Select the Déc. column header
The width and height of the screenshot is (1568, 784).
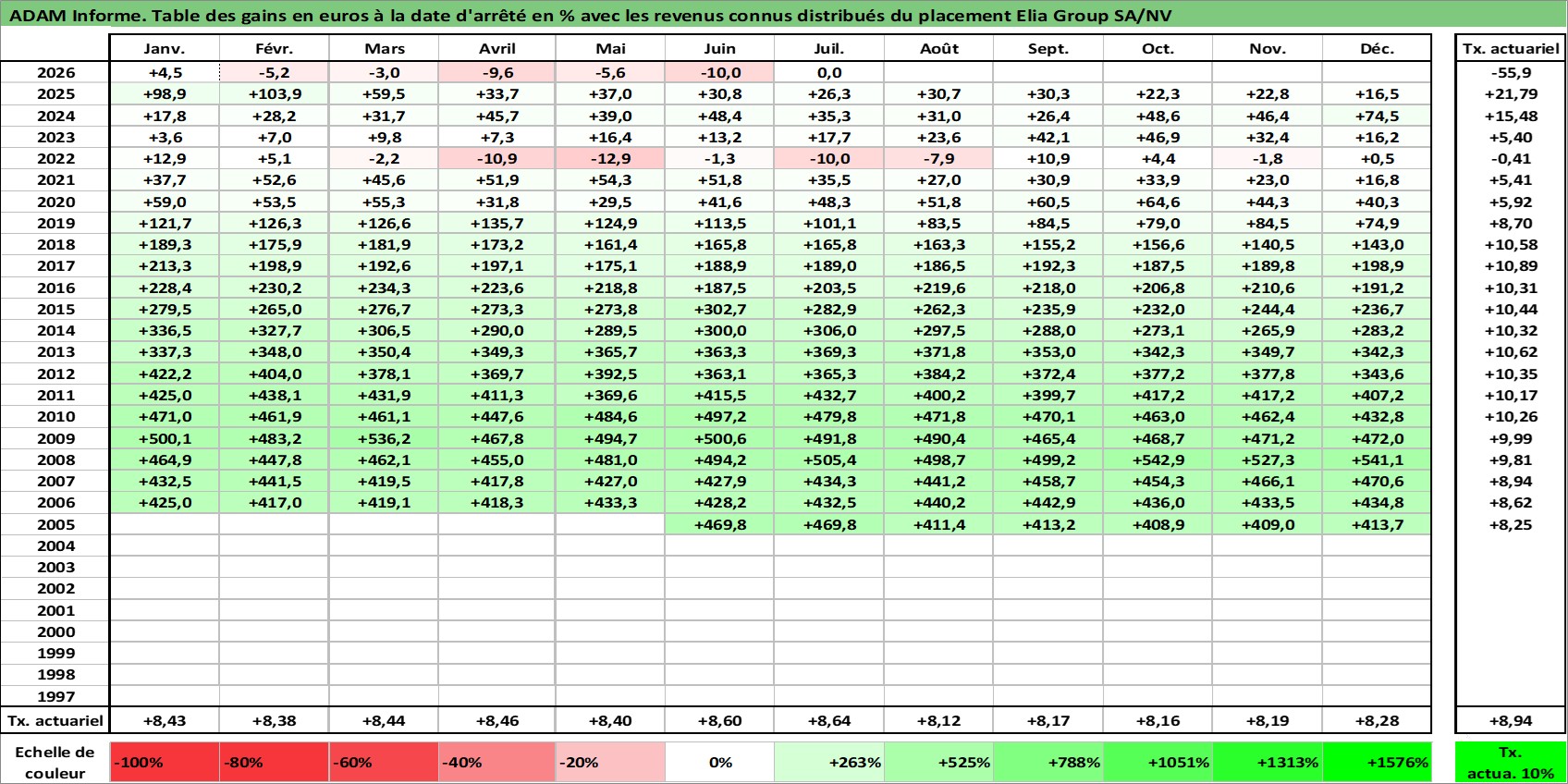[x=1377, y=49]
